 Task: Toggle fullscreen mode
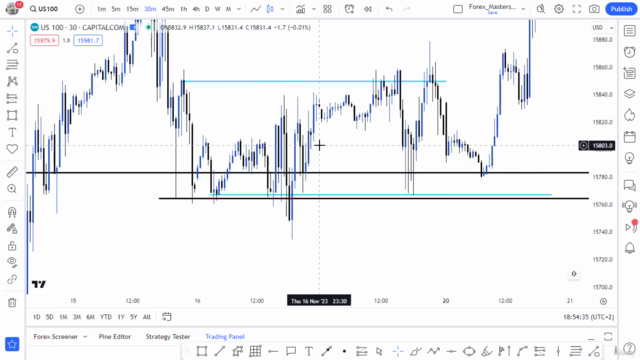tap(577, 9)
